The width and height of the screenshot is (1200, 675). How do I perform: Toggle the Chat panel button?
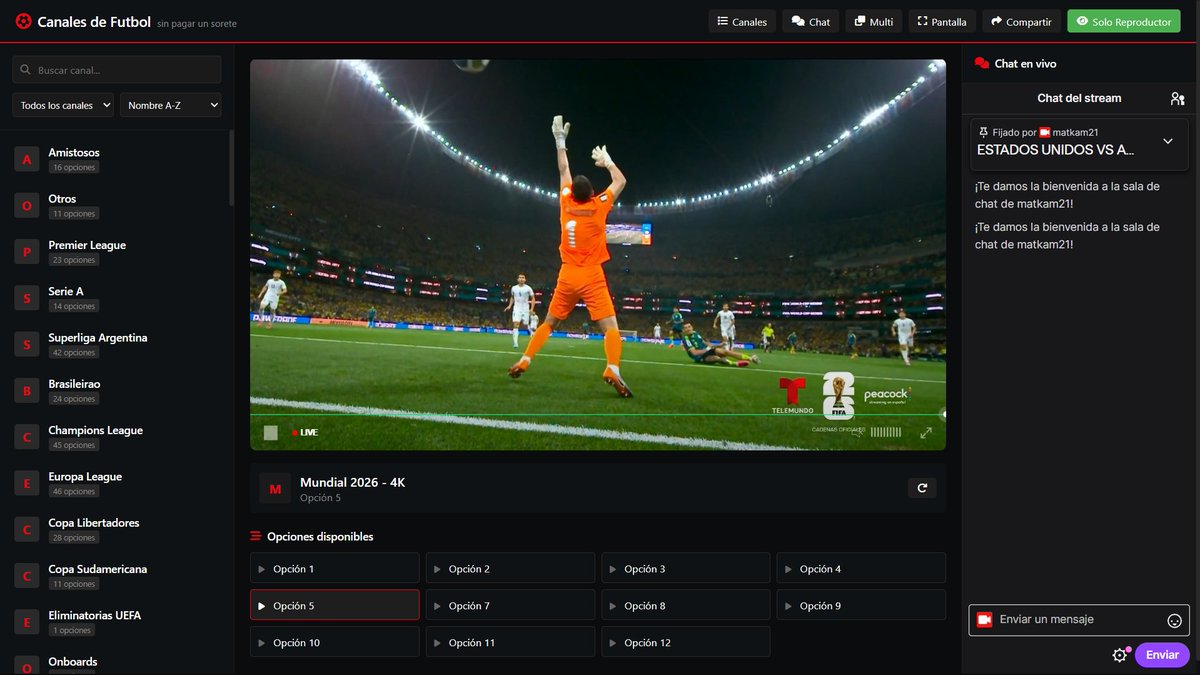click(x=811, y=21)
